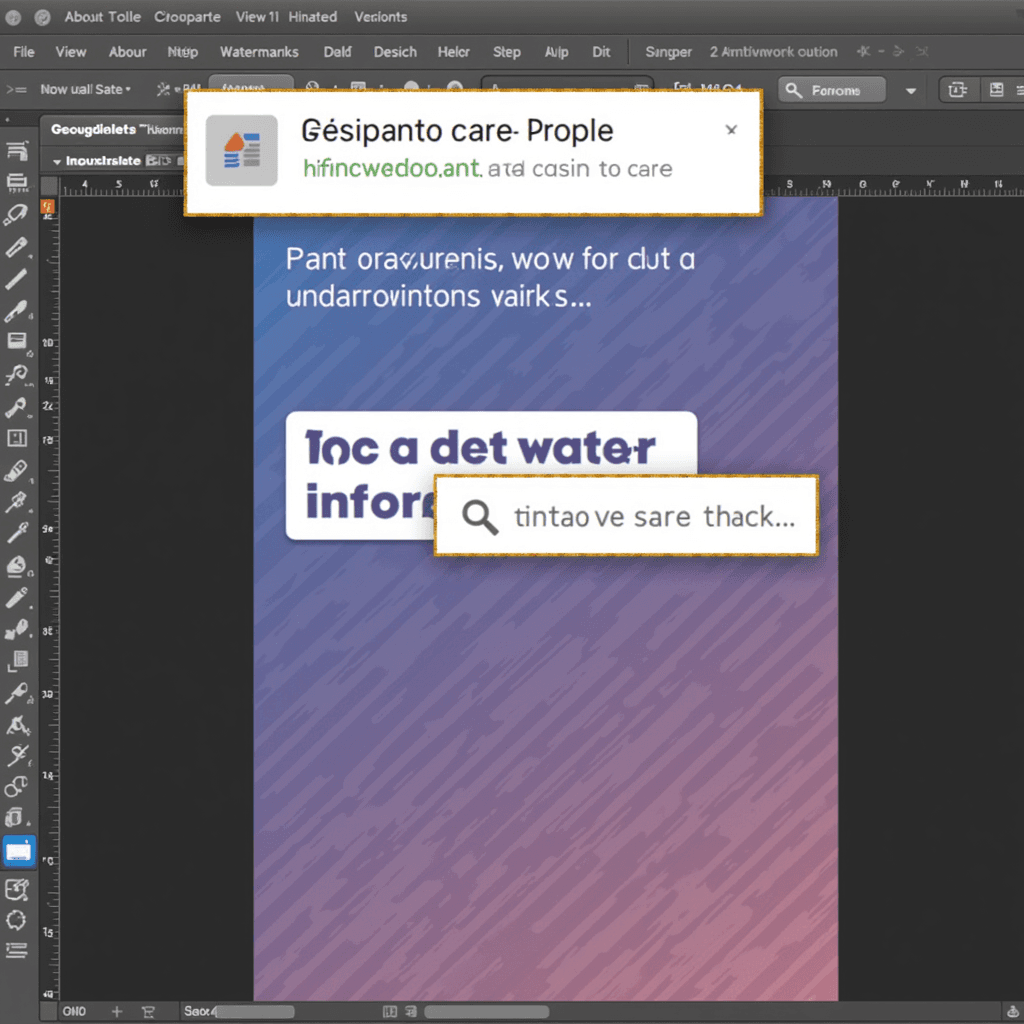Screen dimensions: 1024x1024
Task: Click the app icon in the notification popup
Action: (241, 150)
